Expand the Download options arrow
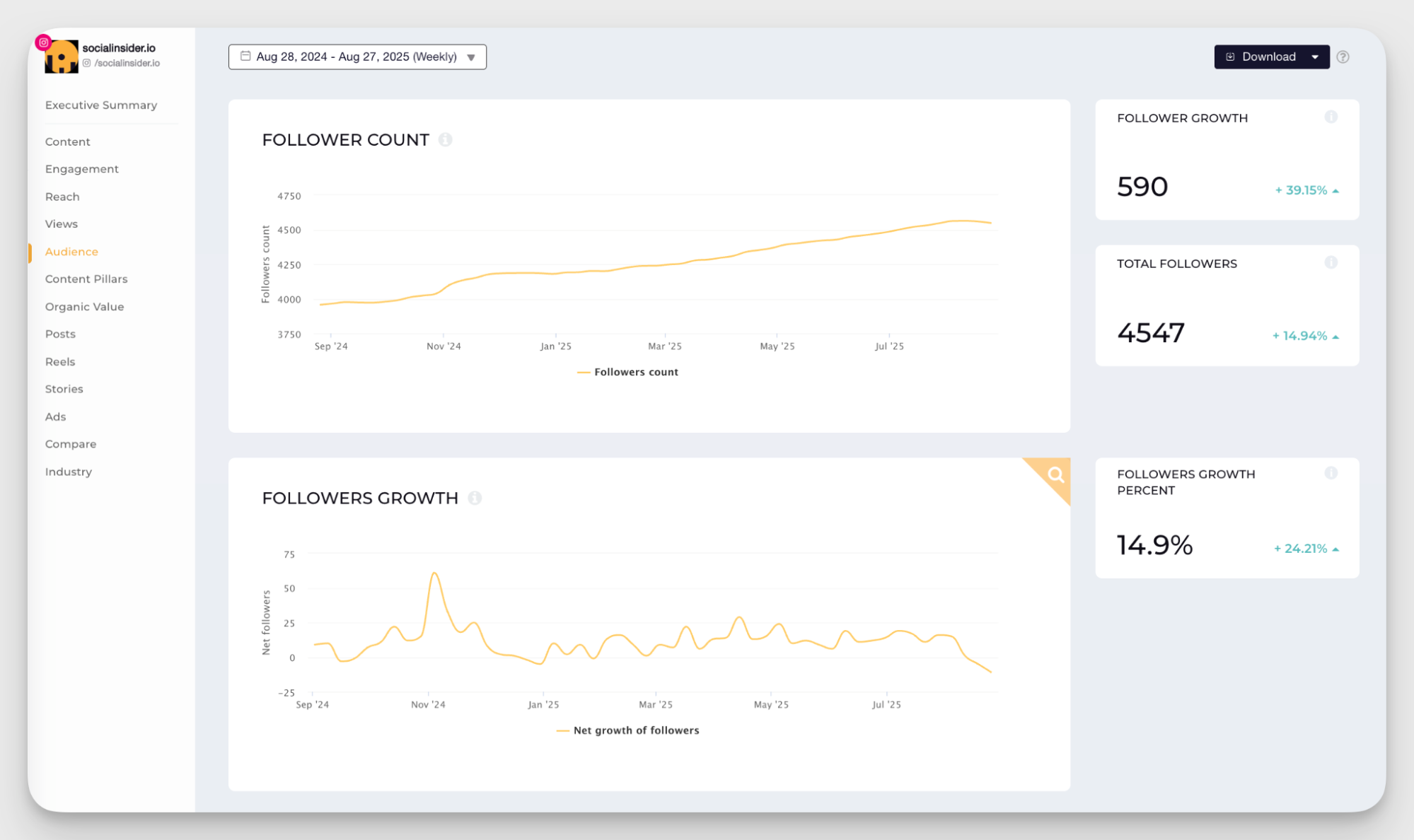This screenshot has width=1414, height=840. 1315,57
